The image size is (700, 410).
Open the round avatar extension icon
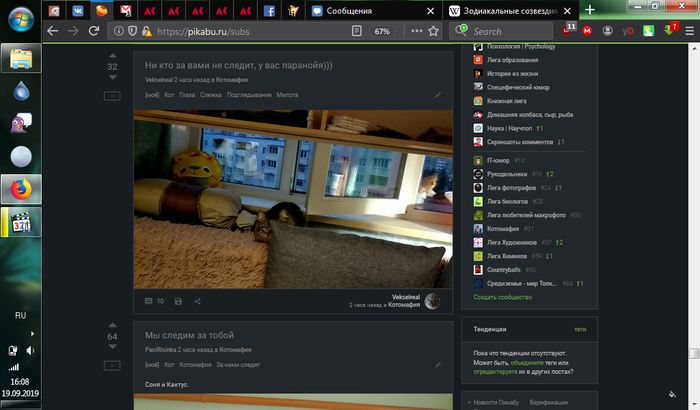(608, 31)
